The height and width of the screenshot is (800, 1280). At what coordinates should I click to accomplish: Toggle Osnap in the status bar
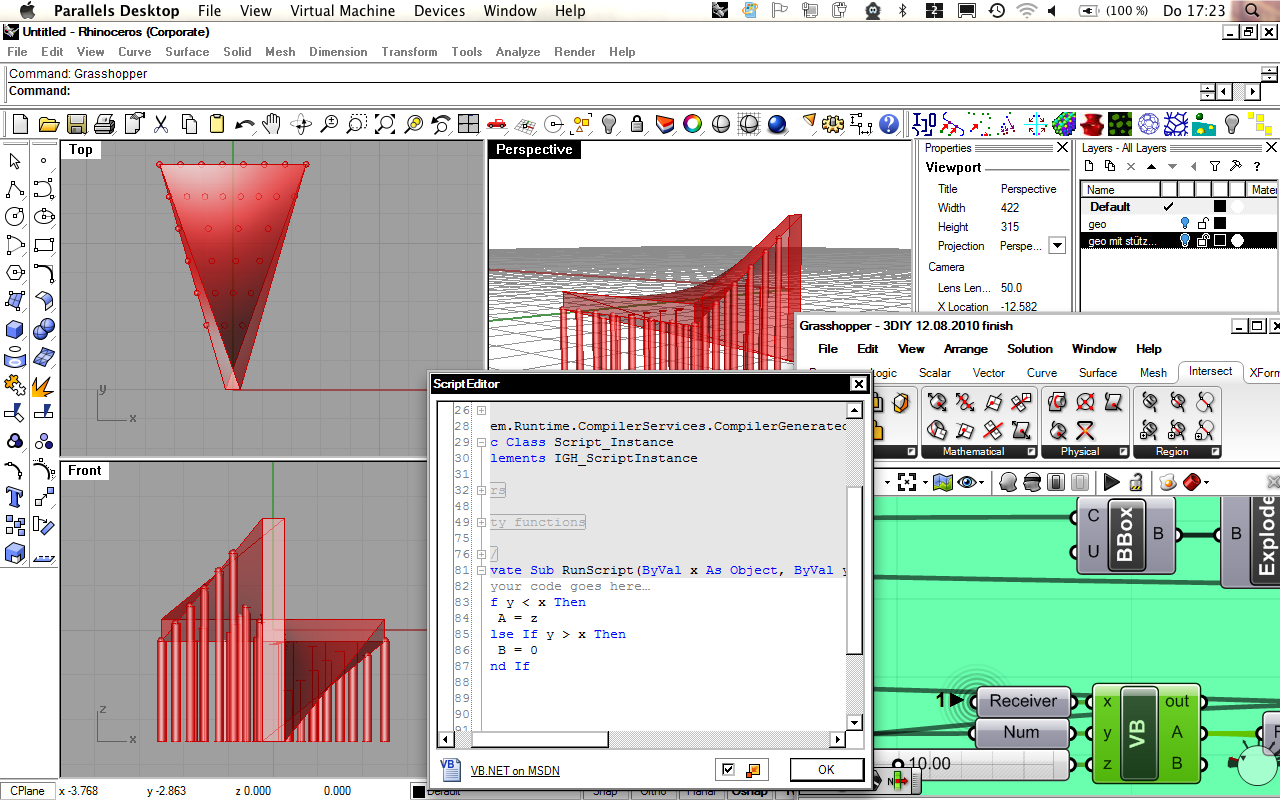[x=749, y=791]
